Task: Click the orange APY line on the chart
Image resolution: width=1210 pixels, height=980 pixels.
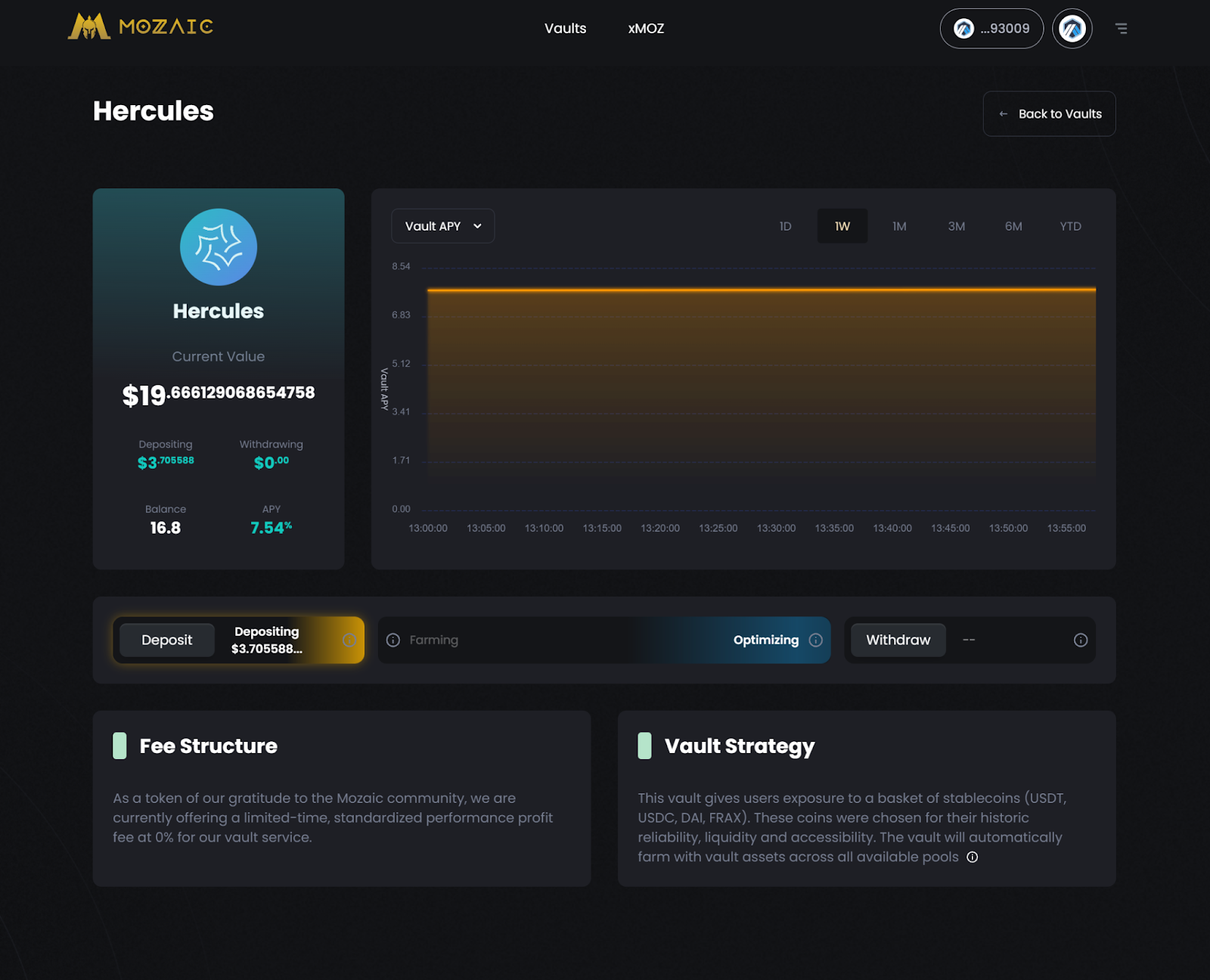Action: click(762, 290)
